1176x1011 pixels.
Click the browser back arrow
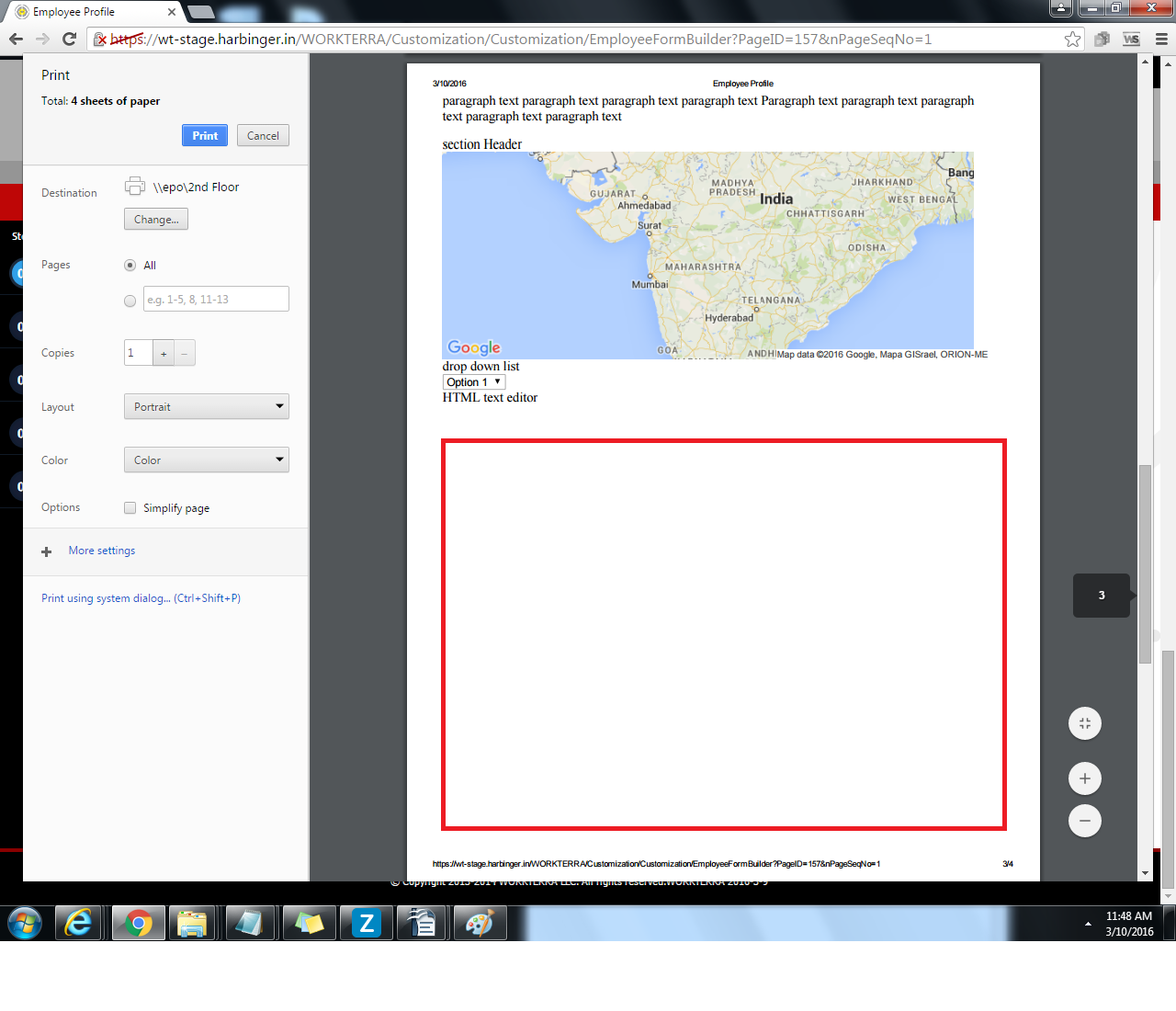click(x=16, y=39)
